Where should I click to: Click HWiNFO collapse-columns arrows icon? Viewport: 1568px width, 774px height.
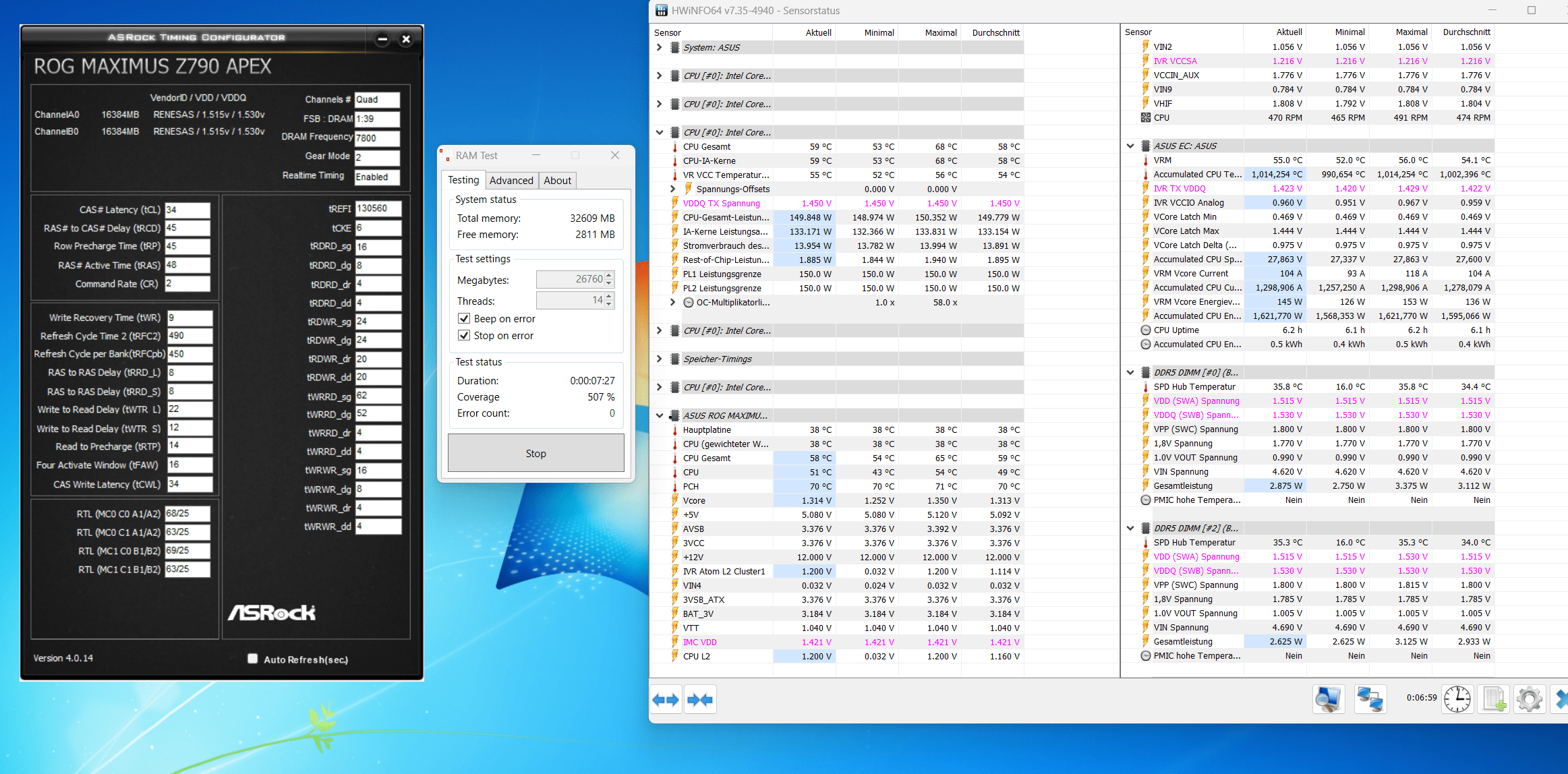(x=699, y=699)
